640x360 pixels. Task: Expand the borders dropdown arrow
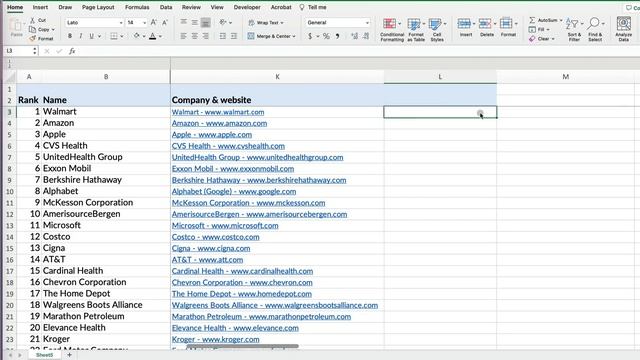click(x=122, y=36)
